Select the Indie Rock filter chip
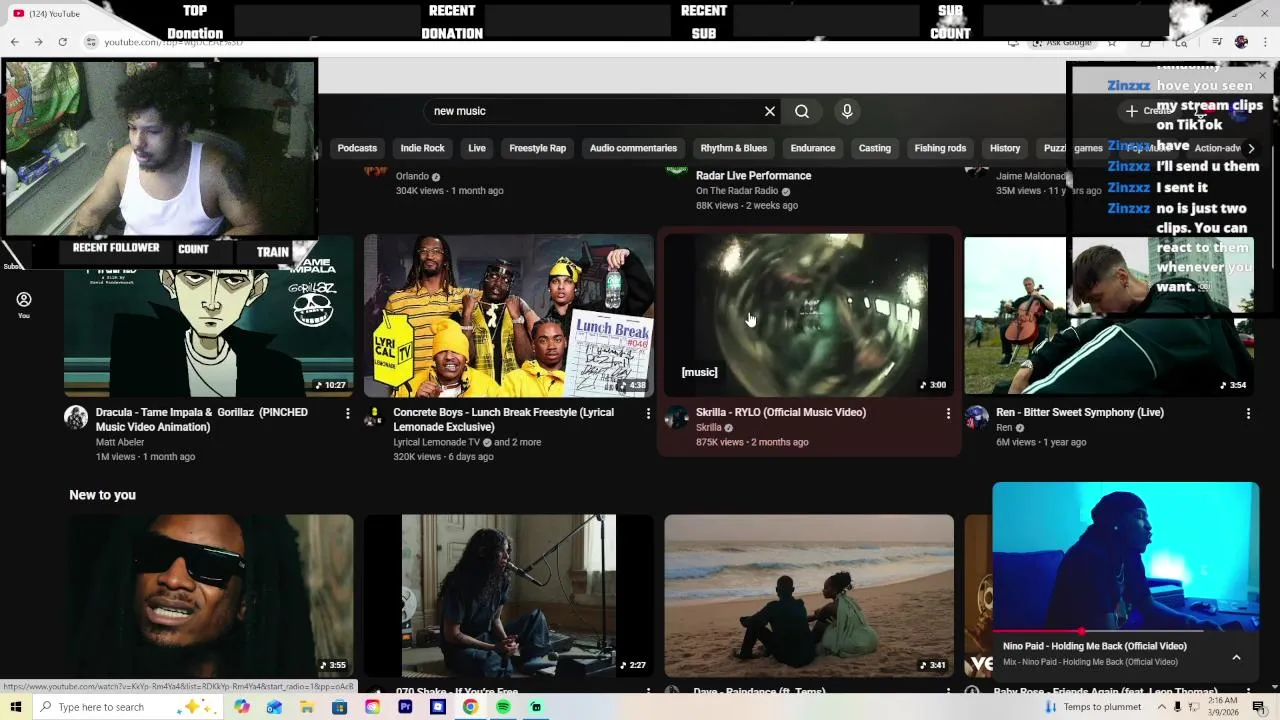The width and height of the screenshot is (1280, 720). point(422,148)
